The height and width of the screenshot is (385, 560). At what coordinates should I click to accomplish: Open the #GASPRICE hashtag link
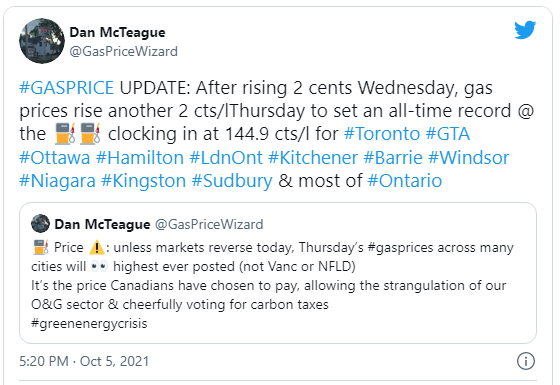point(66,88)
